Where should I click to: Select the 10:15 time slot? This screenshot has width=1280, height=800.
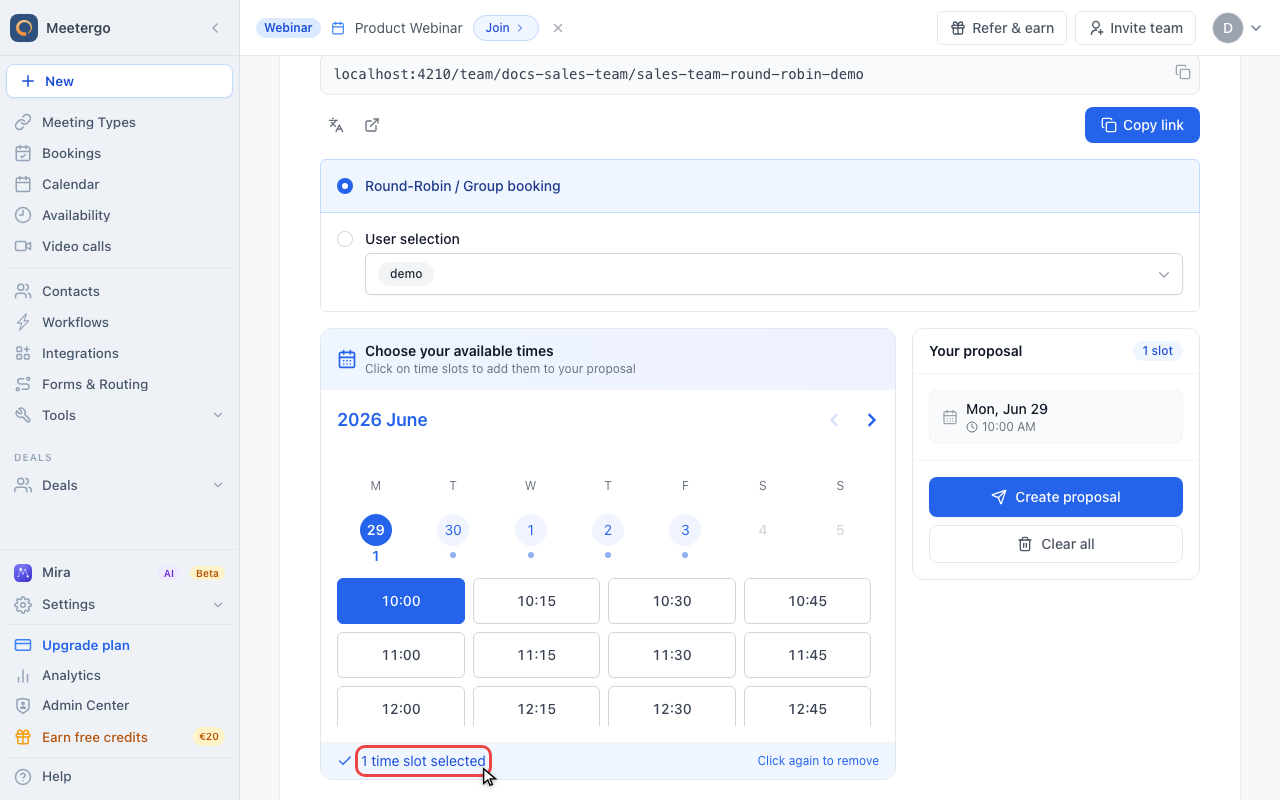coord(536,601)
